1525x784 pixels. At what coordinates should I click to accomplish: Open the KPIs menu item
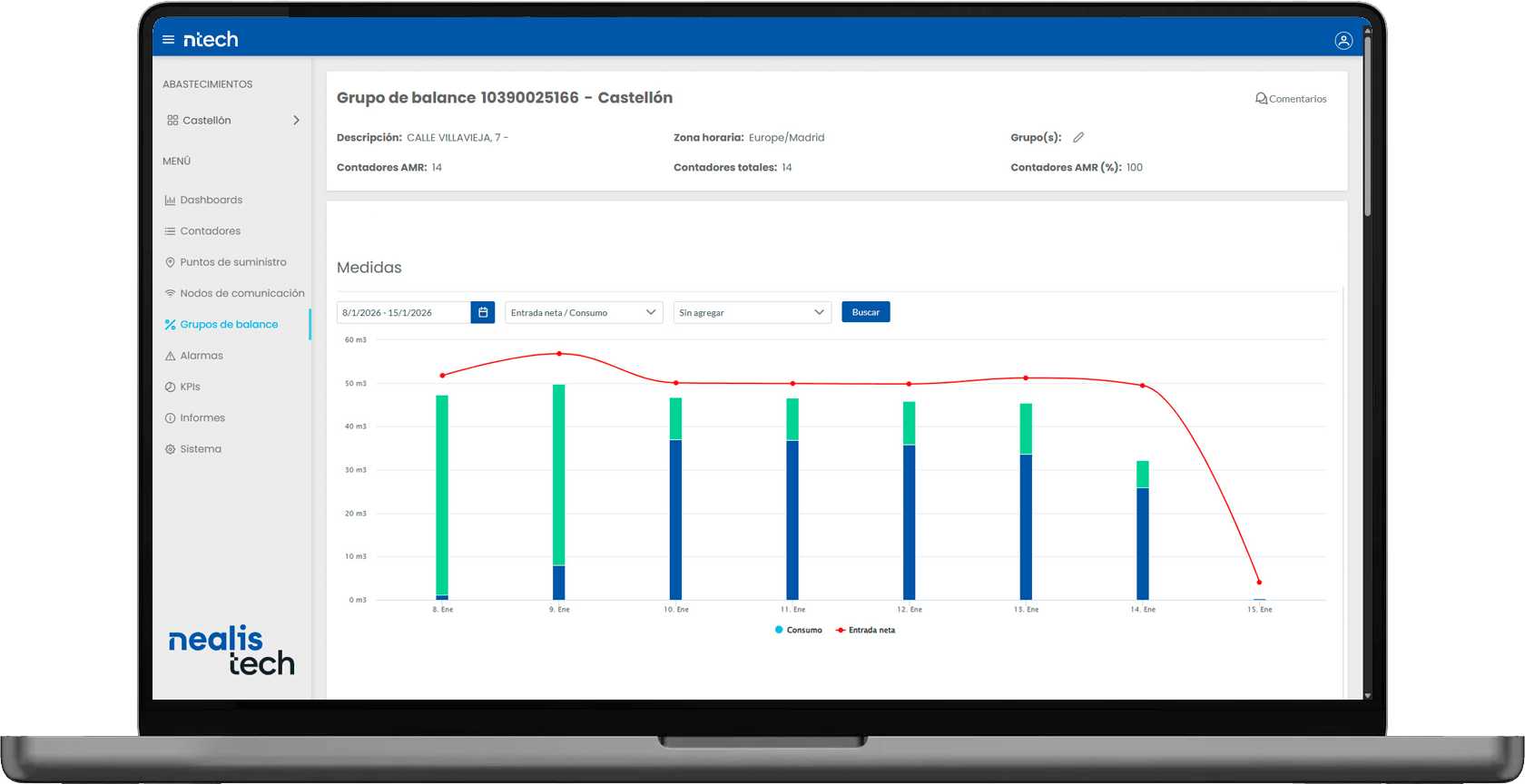190,387
